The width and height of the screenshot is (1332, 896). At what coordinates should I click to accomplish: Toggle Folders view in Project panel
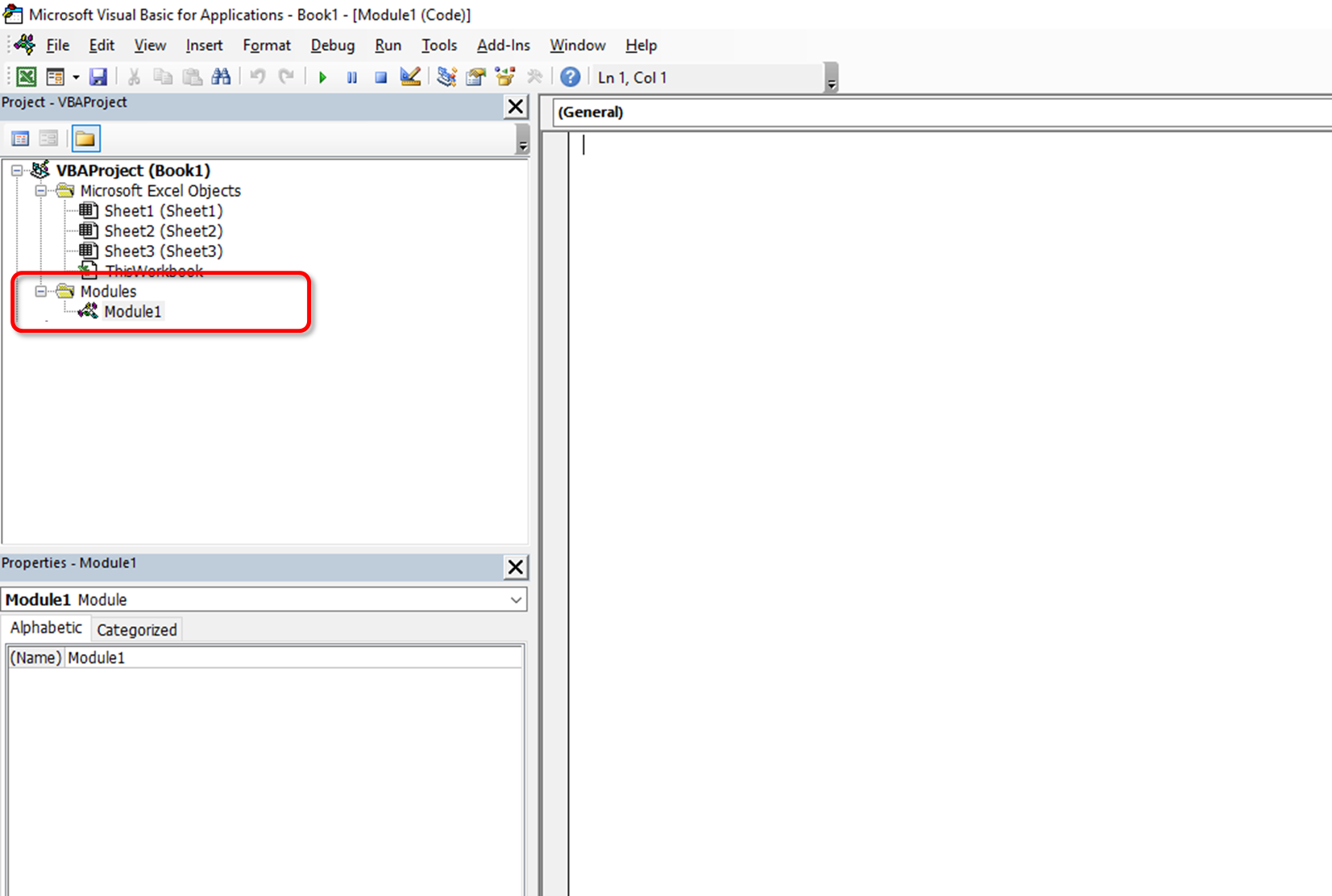[85, 139]
